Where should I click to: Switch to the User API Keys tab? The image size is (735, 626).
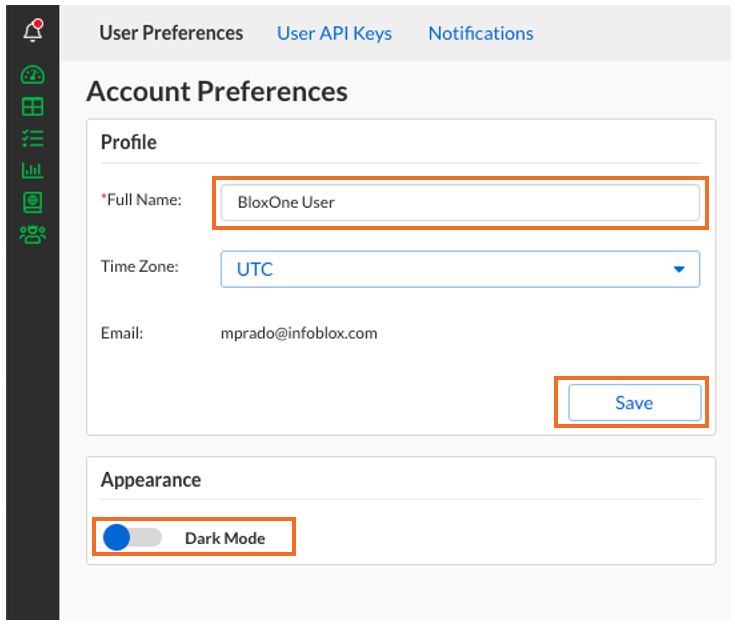[334, 33]
